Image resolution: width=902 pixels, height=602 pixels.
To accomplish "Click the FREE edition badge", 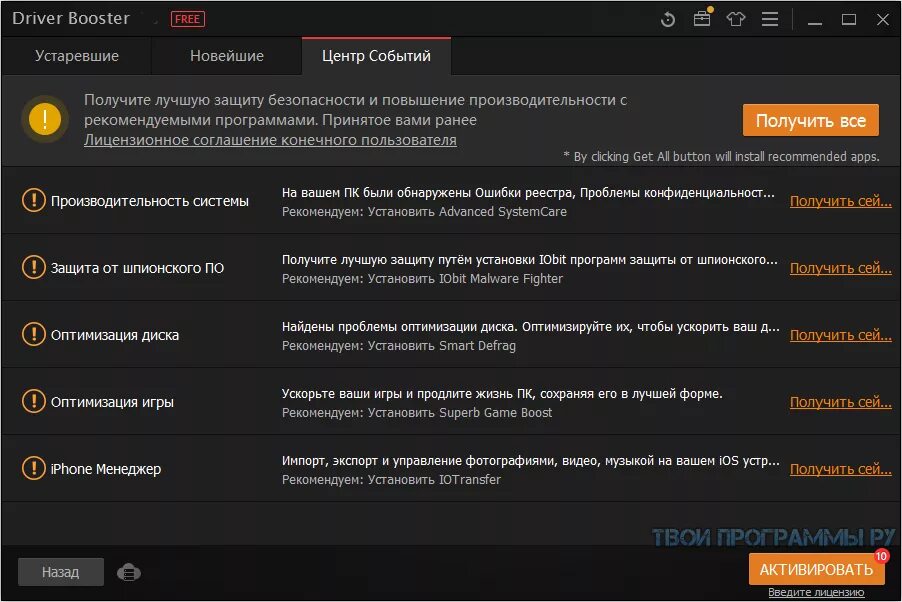I will 188,19.
